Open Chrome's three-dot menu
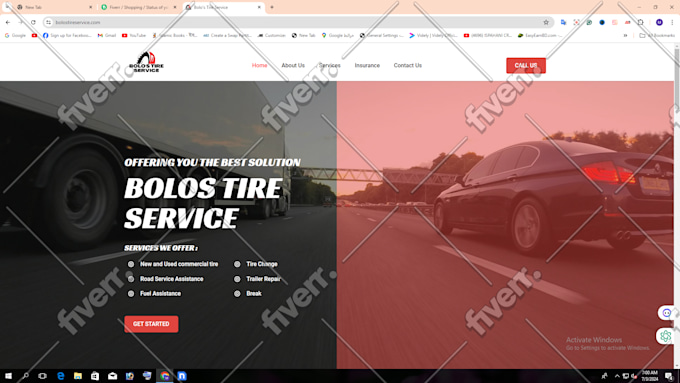Image resolution: width=680 pixels, height=383 pixels. [672, 22]
